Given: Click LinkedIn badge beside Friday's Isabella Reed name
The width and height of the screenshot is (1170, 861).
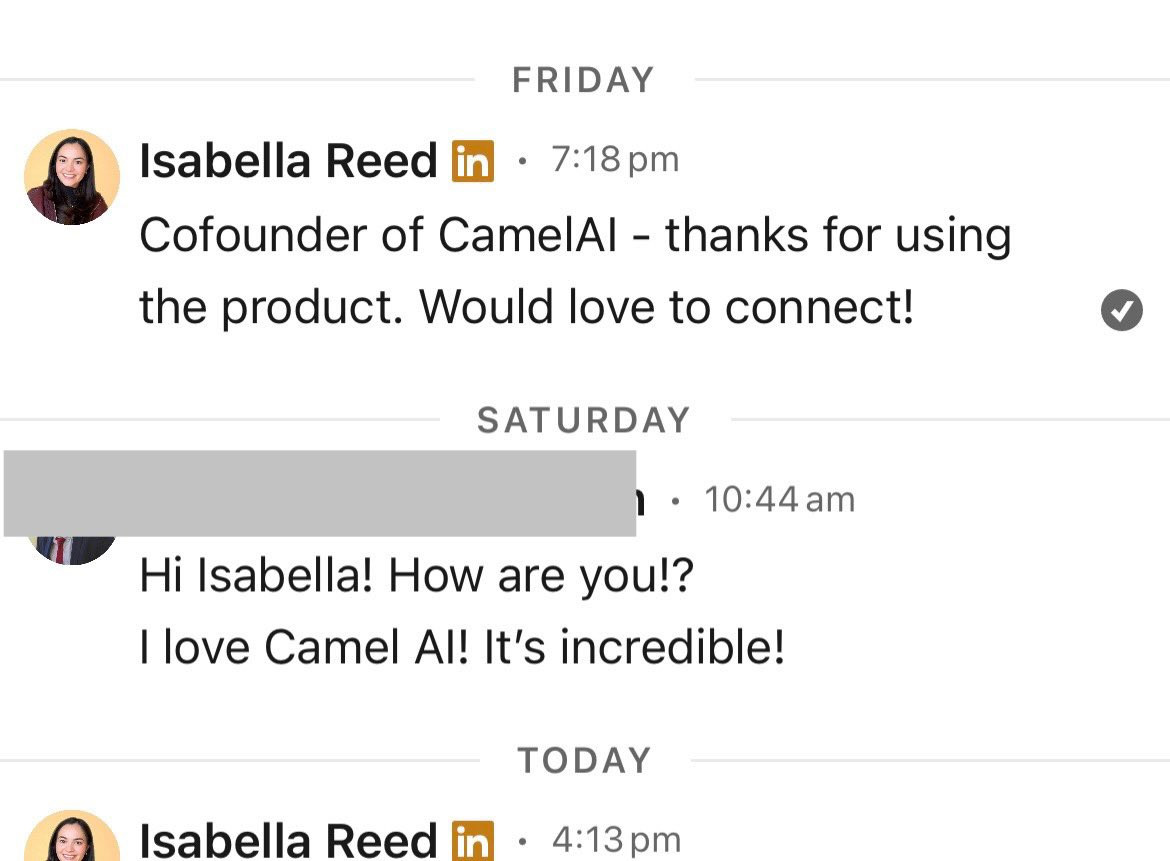Looking at the screenshot, I should (x=473, y=161).
